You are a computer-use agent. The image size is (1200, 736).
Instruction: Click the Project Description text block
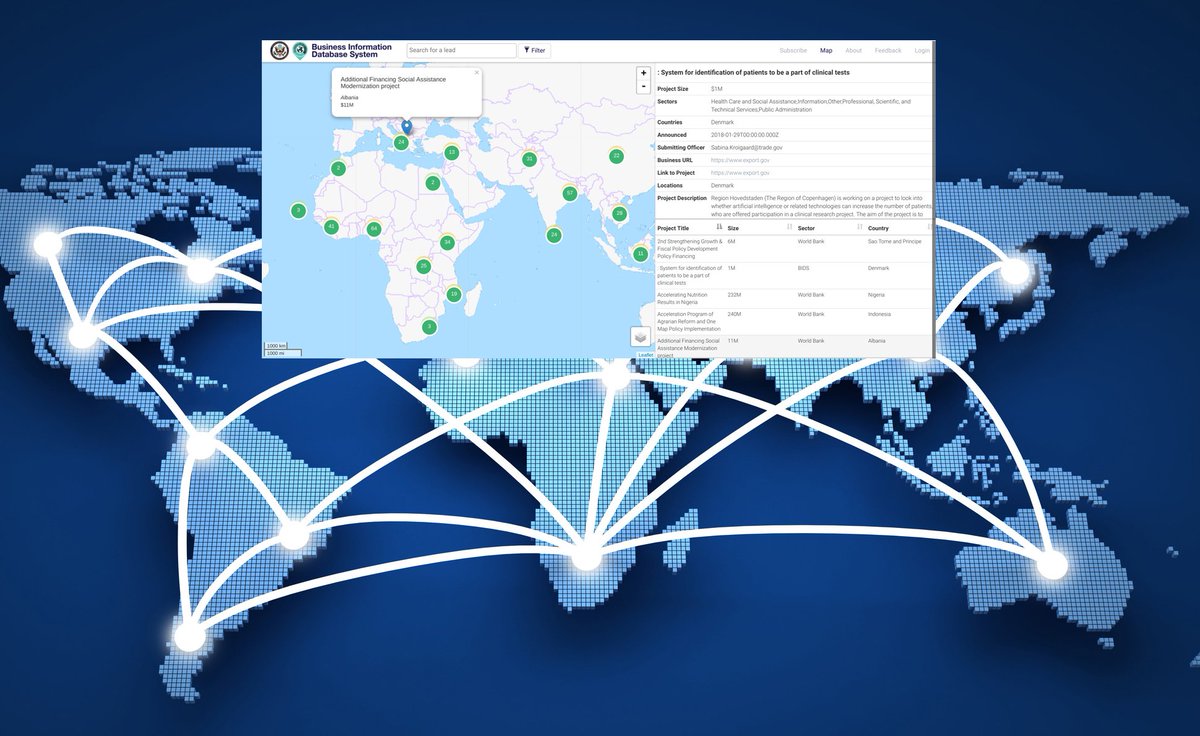point(822,204)
